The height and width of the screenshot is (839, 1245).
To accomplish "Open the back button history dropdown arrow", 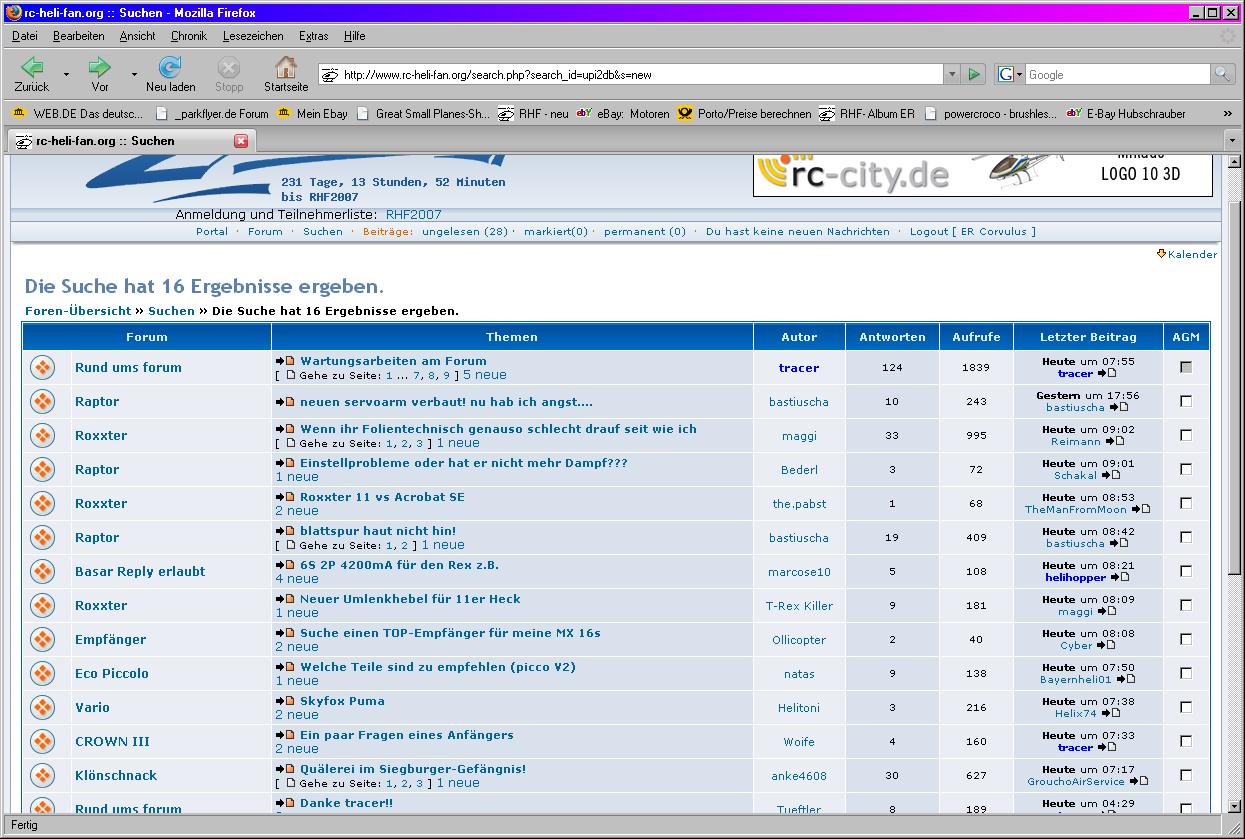I will [66, 74].
